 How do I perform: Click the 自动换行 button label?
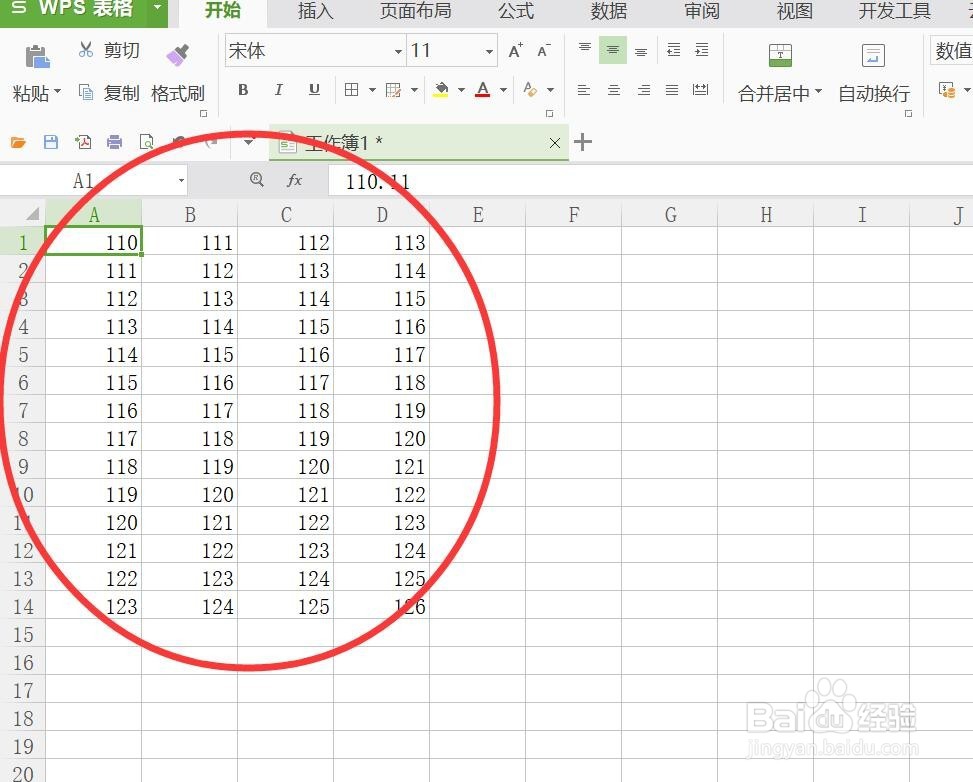click(x=874, y=94)
